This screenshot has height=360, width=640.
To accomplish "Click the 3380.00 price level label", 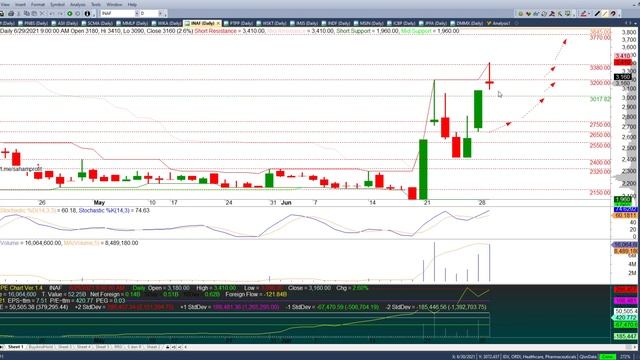I will (600, 68).
